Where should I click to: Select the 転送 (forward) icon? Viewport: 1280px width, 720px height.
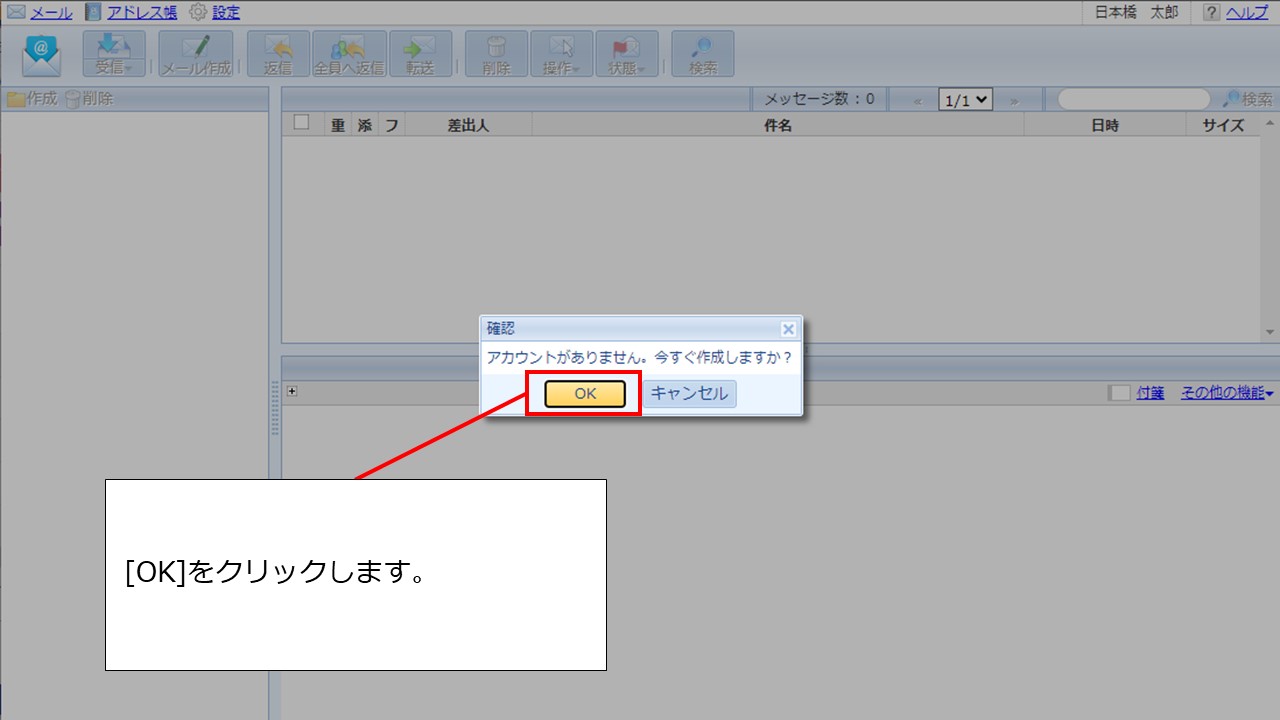click(x=420, y=54)
